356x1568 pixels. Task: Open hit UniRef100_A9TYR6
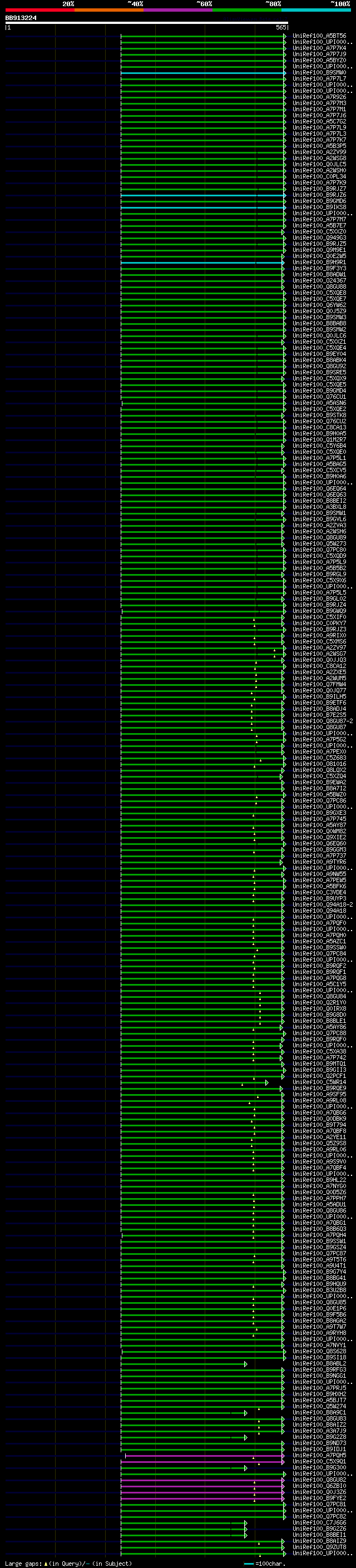pos(319,863)
